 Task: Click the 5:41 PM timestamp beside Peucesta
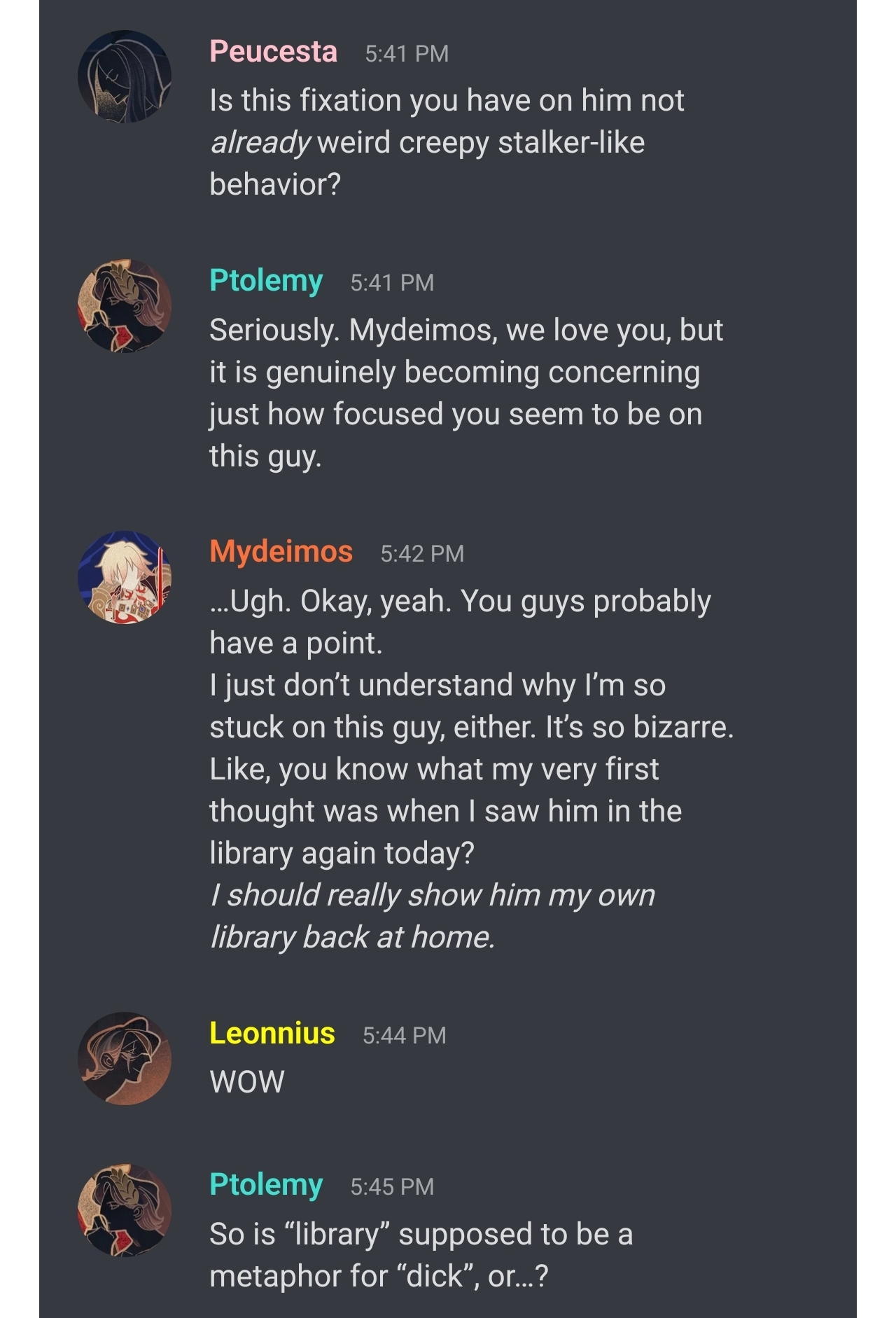click(x=407, y=54)
